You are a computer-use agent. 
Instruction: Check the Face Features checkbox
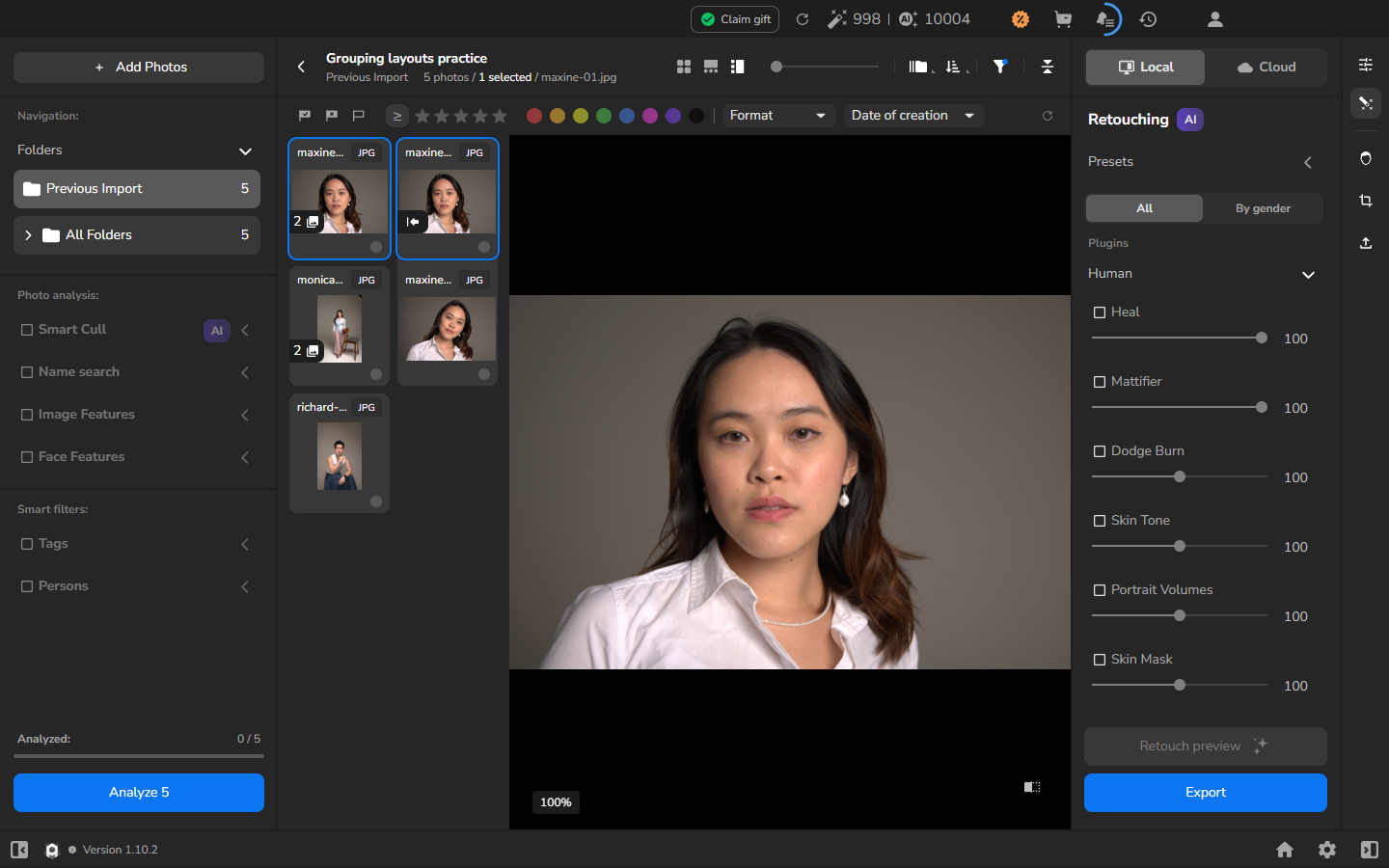point(27,457)
